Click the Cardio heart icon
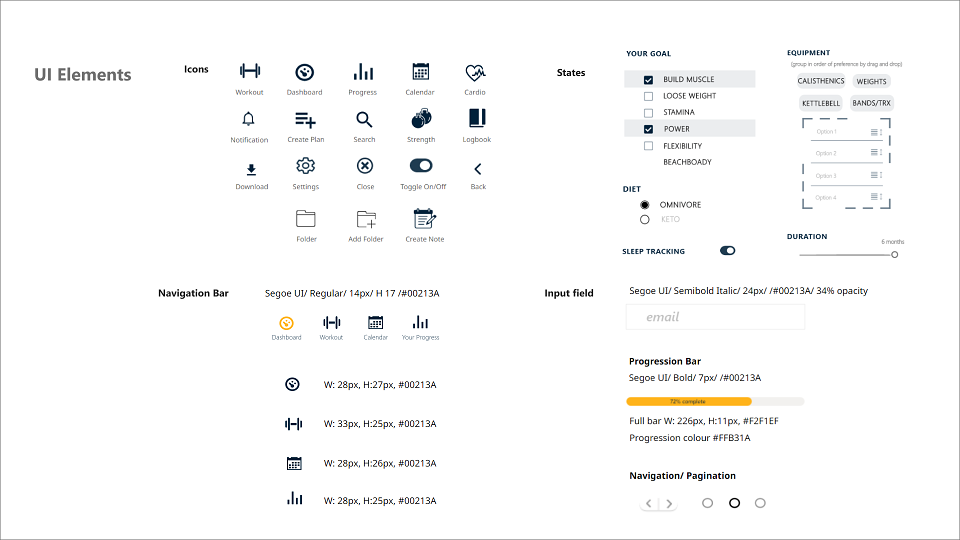 475,73
